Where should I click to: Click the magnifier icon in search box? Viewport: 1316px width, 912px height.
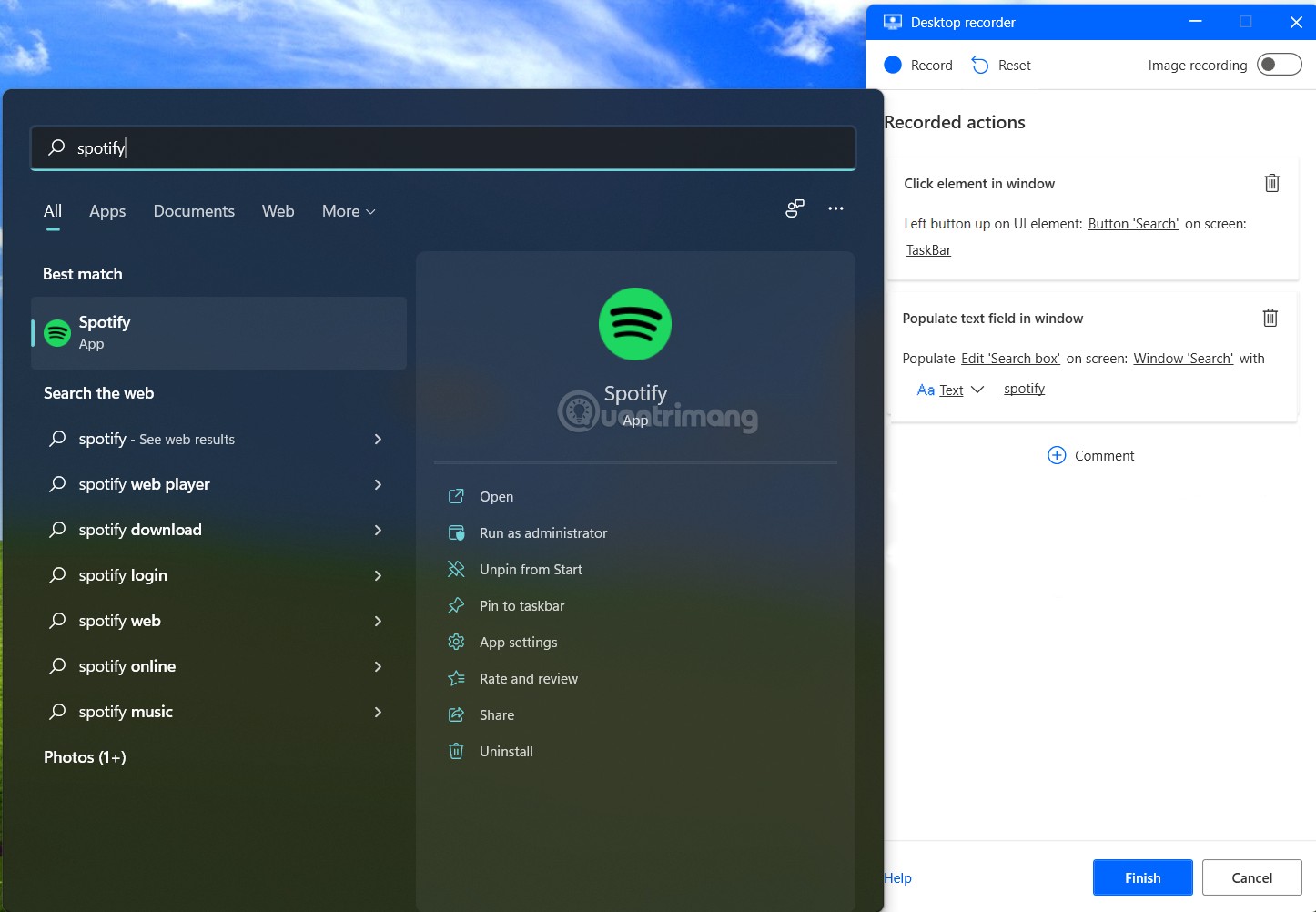tap(56, 147)
